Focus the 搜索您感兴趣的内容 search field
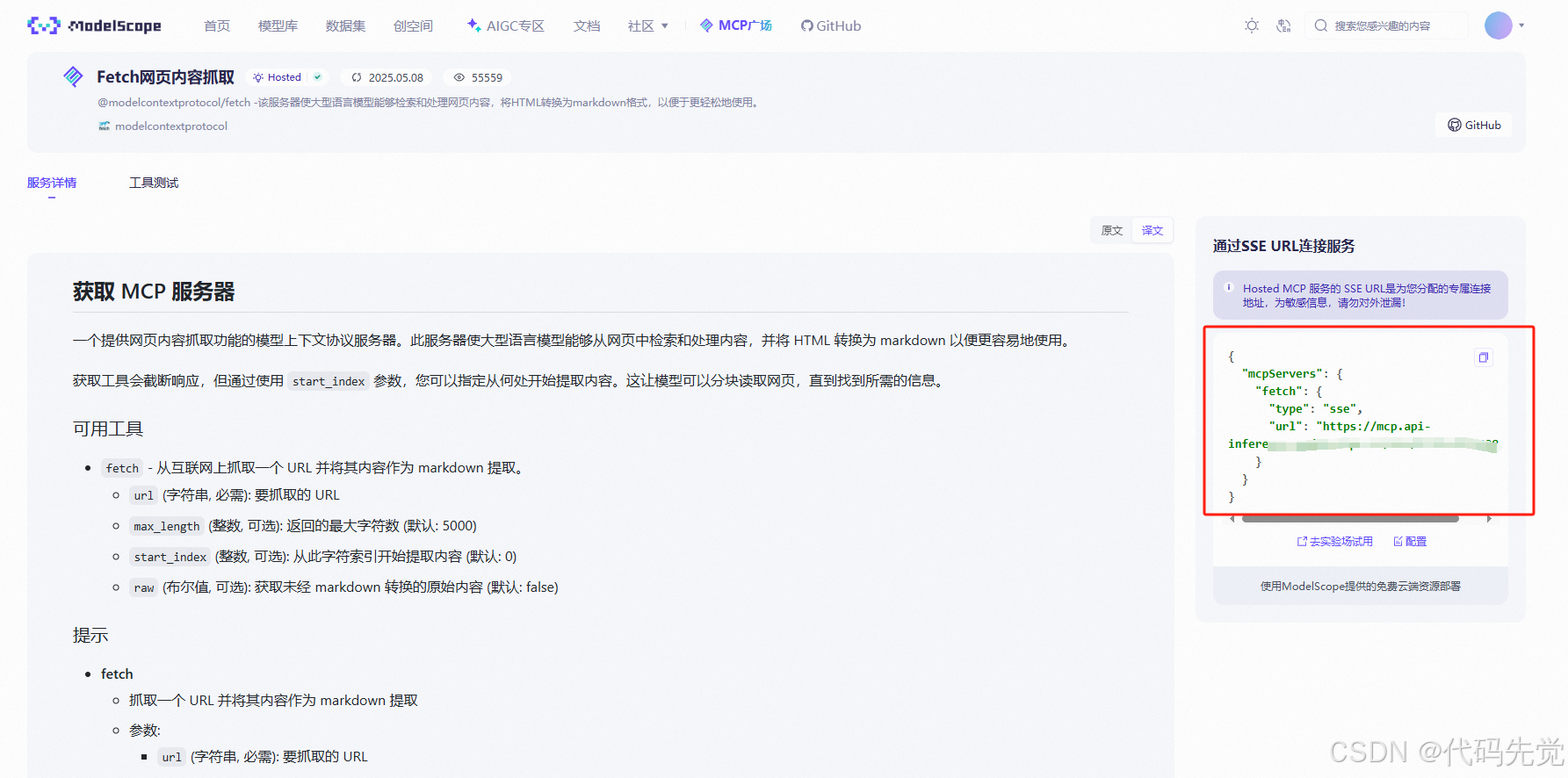 (x=1387, y=25)
